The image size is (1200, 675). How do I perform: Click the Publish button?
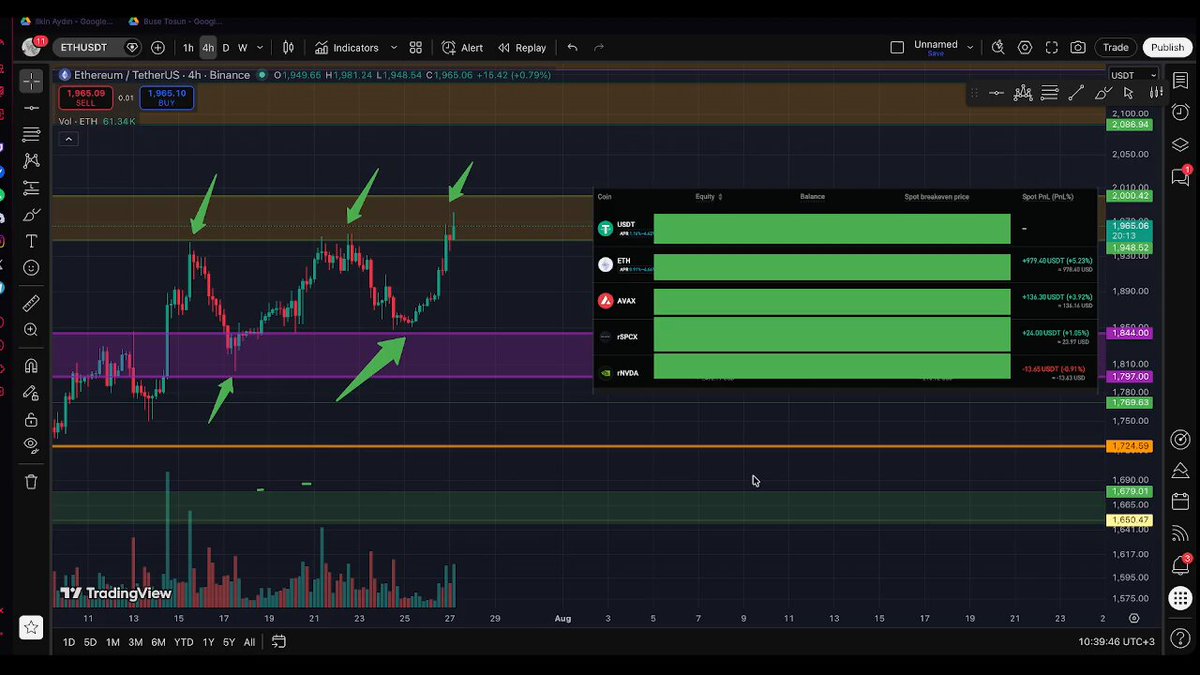(x=1167, y=47)
